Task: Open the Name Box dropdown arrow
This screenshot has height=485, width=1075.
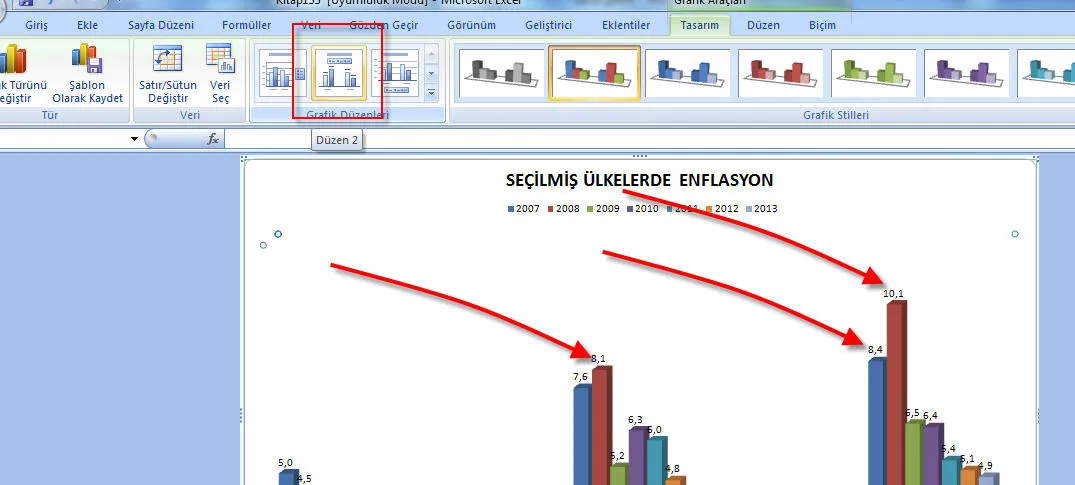Action: pos(135,139)
